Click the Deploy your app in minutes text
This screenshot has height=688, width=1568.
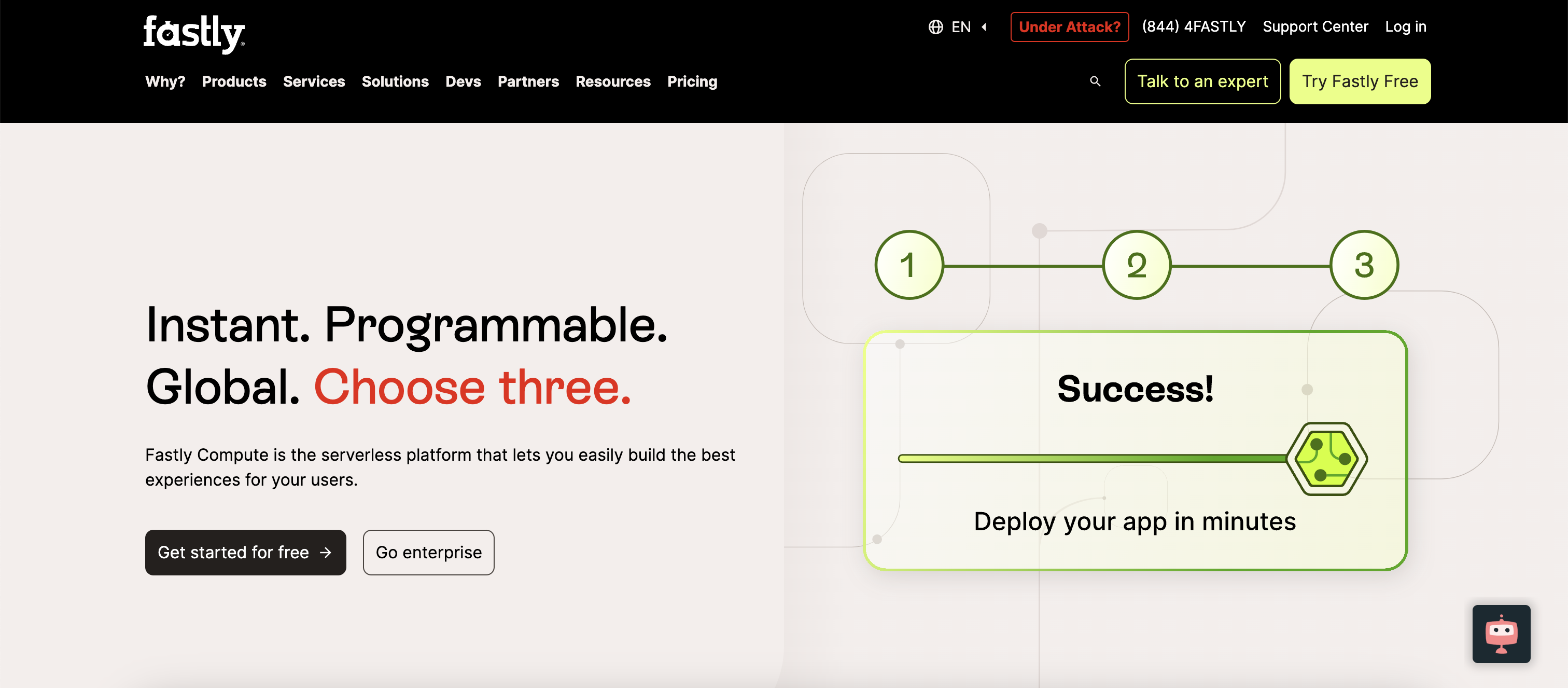[x=1135, y=522]
